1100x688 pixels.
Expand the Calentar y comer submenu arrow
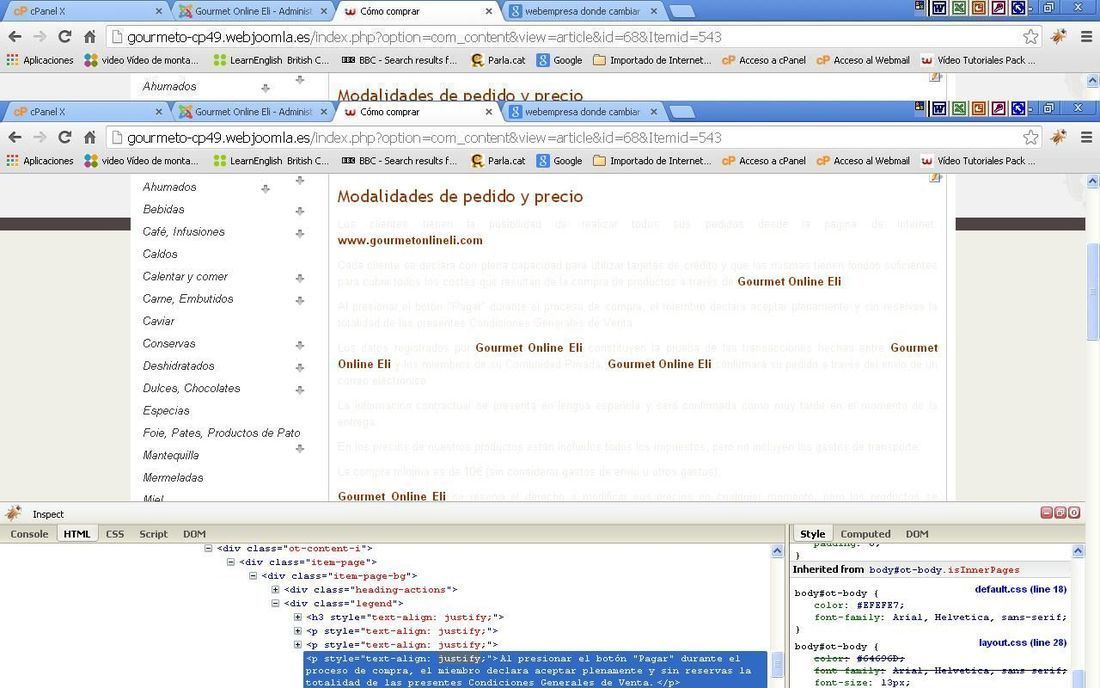click(300, 278)
